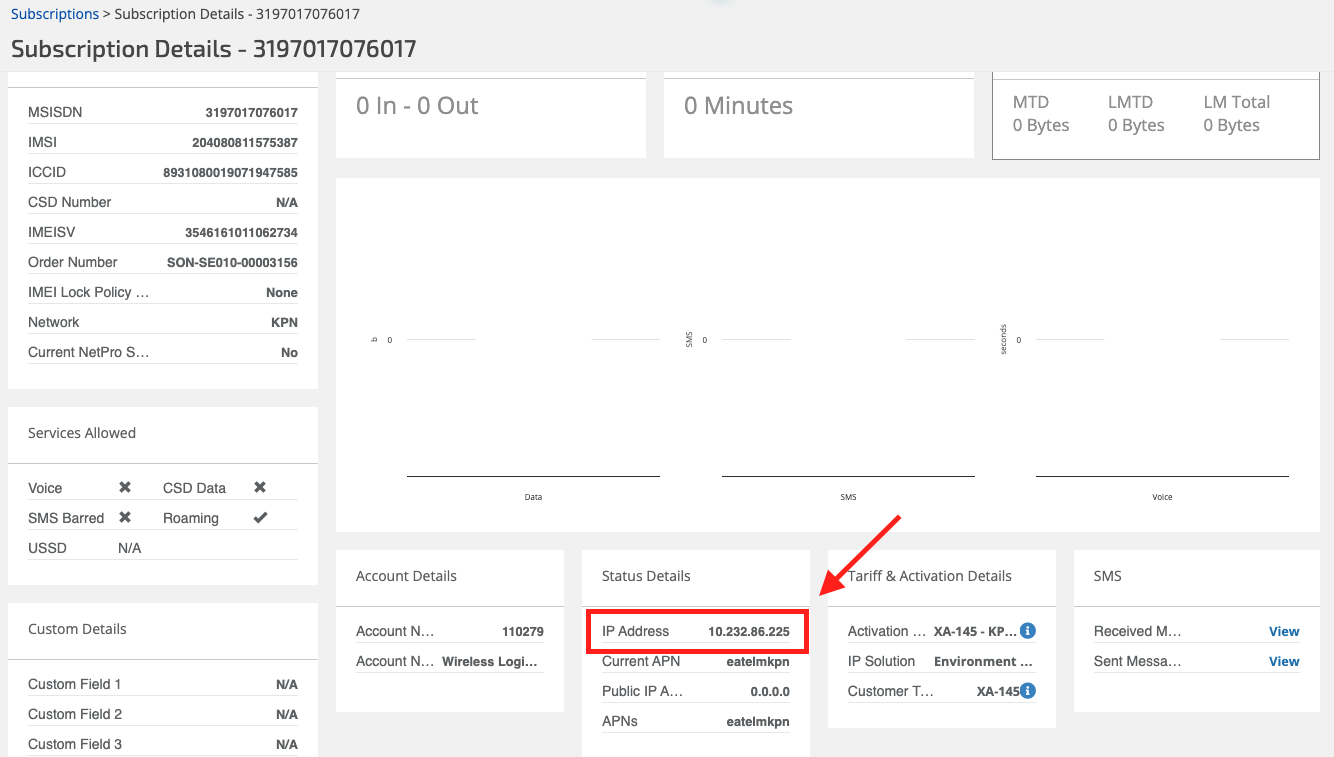The height and width of the screenshot is (757, 1334).
Task: Click the Account Number 110279
Action: 522,631
